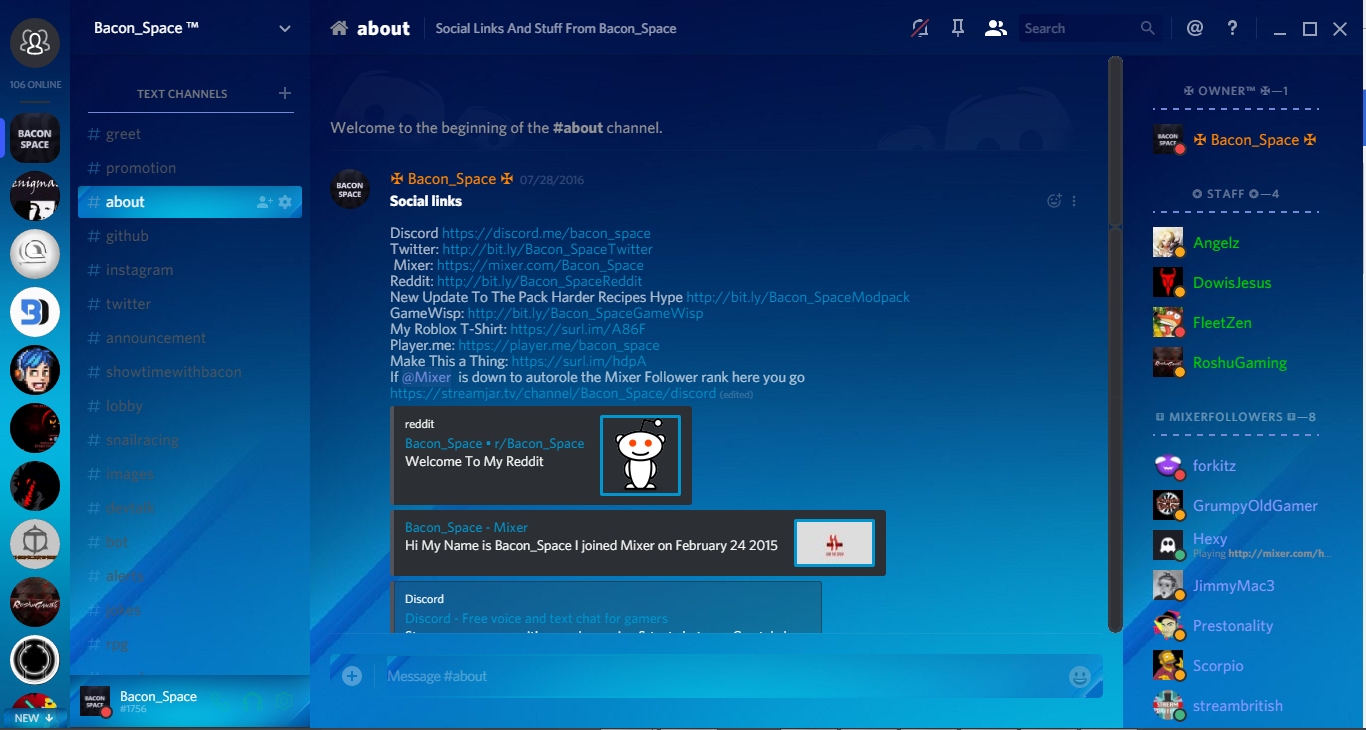Open the Roblox T-Shirt surl.im/A86F link
Viewport: 1366px width, 730px height.
[x=578, y=329]
